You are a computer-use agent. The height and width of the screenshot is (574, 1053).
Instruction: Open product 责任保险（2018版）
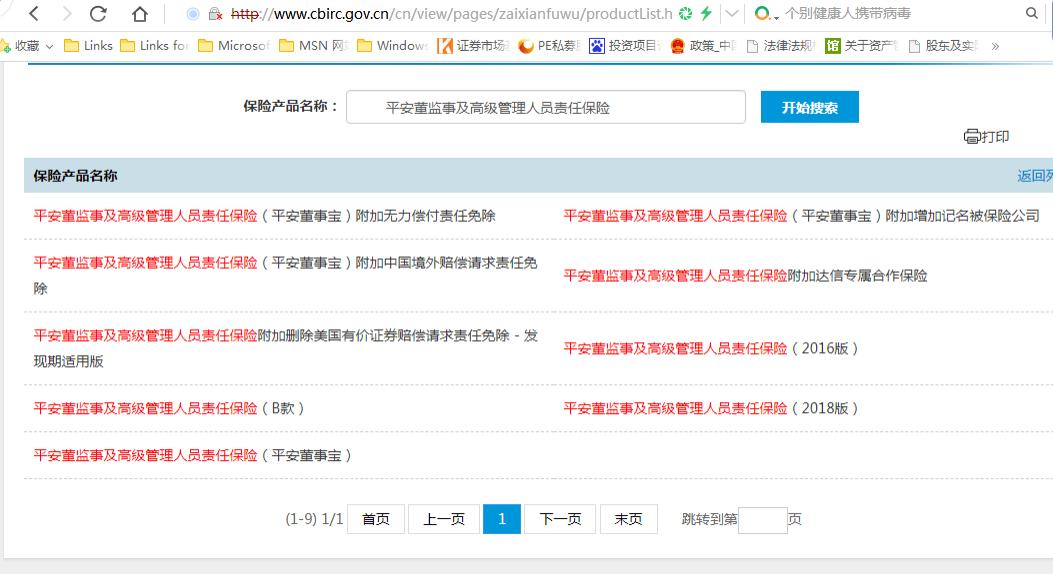[711, 408]
